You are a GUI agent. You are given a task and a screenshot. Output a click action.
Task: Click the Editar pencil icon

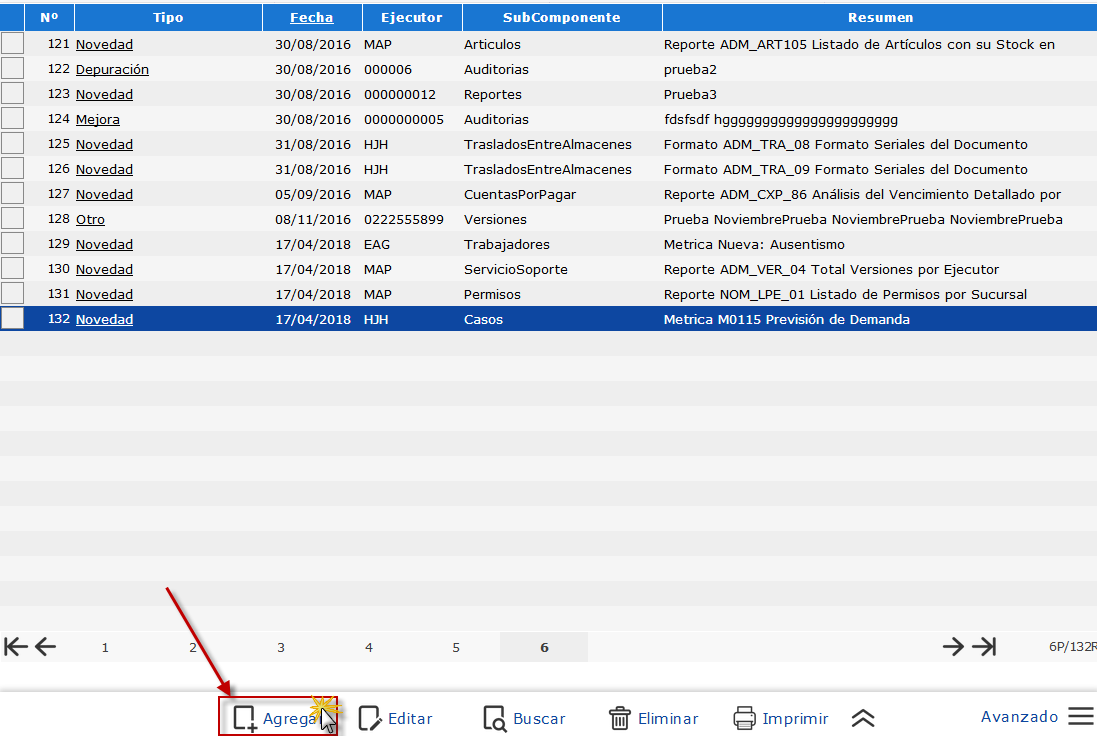370,718
